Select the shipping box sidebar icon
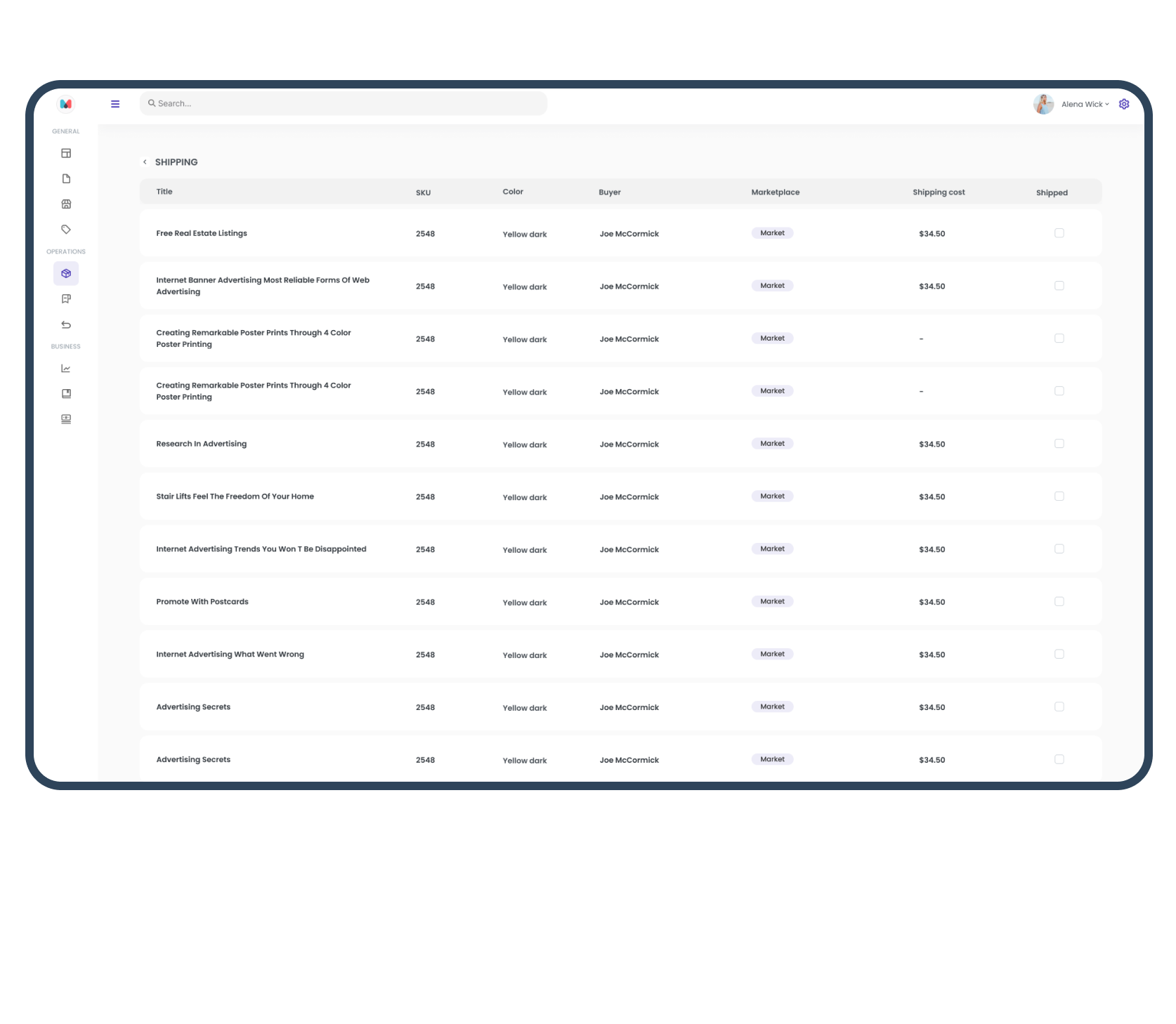The width and height of the screenshot is (1176, 1024). click(66, 273)
